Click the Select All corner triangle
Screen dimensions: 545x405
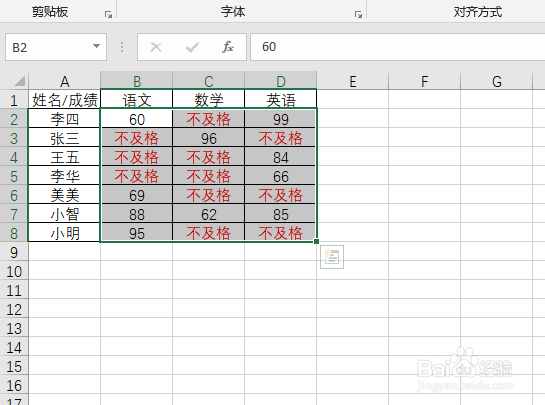19,81
